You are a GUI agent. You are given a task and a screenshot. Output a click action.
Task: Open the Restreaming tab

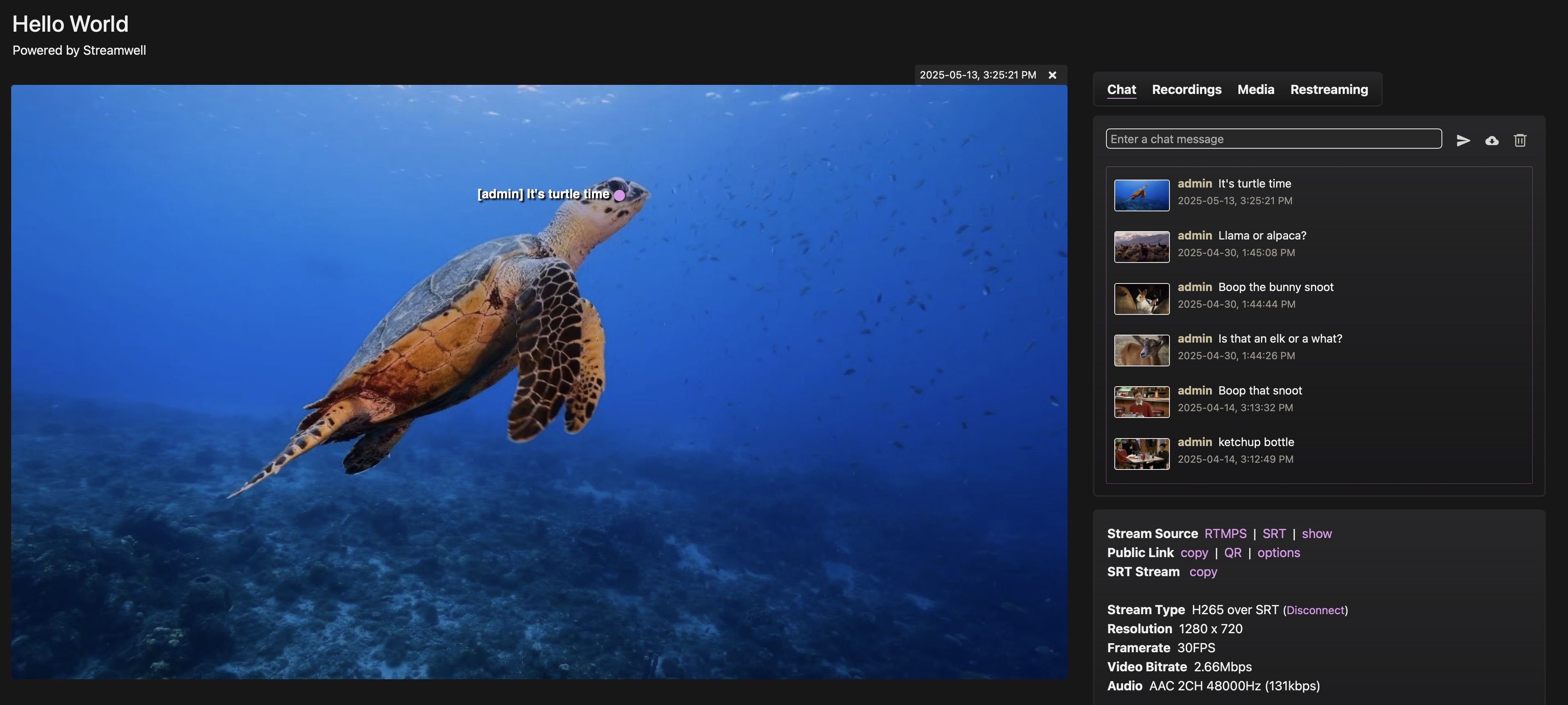[1329, 90]
